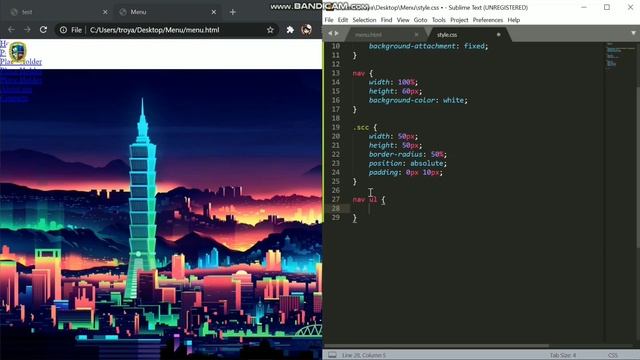Open Sublime Text Project menu
Viewport: 640px width, 360px height.
[459, 20]
